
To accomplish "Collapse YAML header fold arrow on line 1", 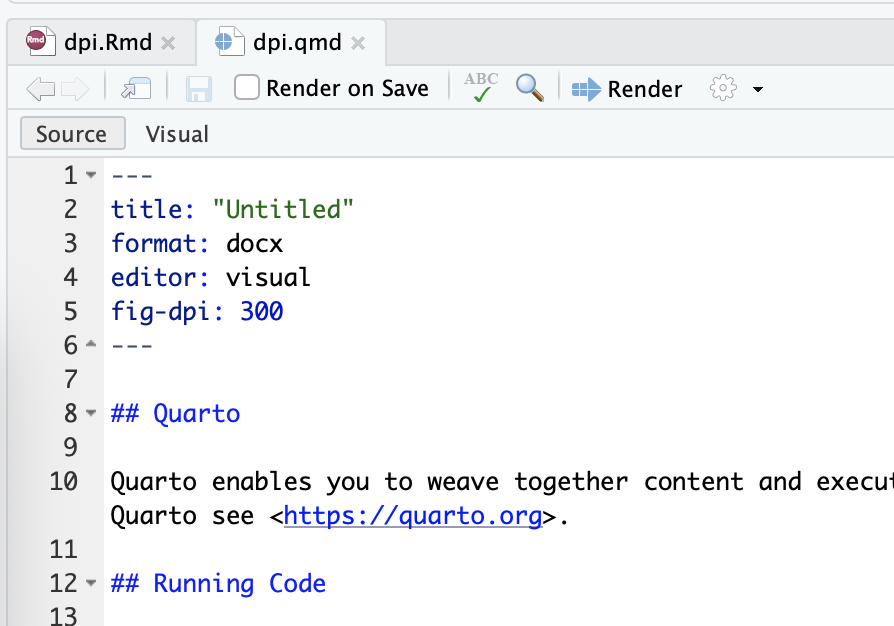I will pyautogui.click(x=91, y=175).
